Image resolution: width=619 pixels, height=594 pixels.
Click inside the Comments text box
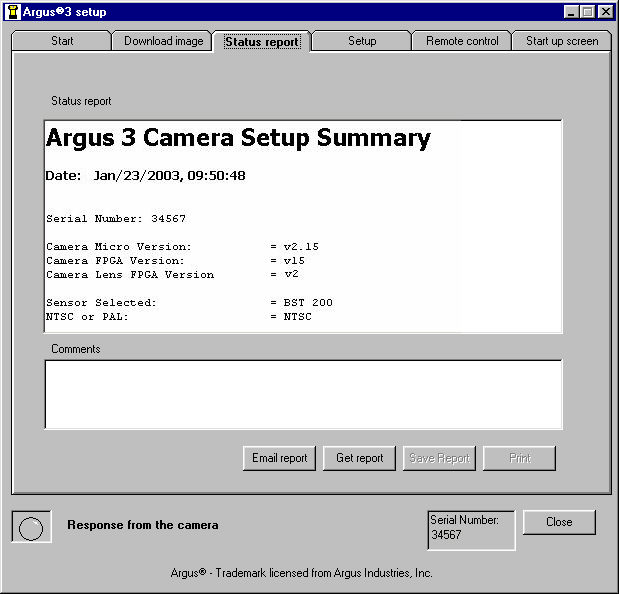click(304, 394)
